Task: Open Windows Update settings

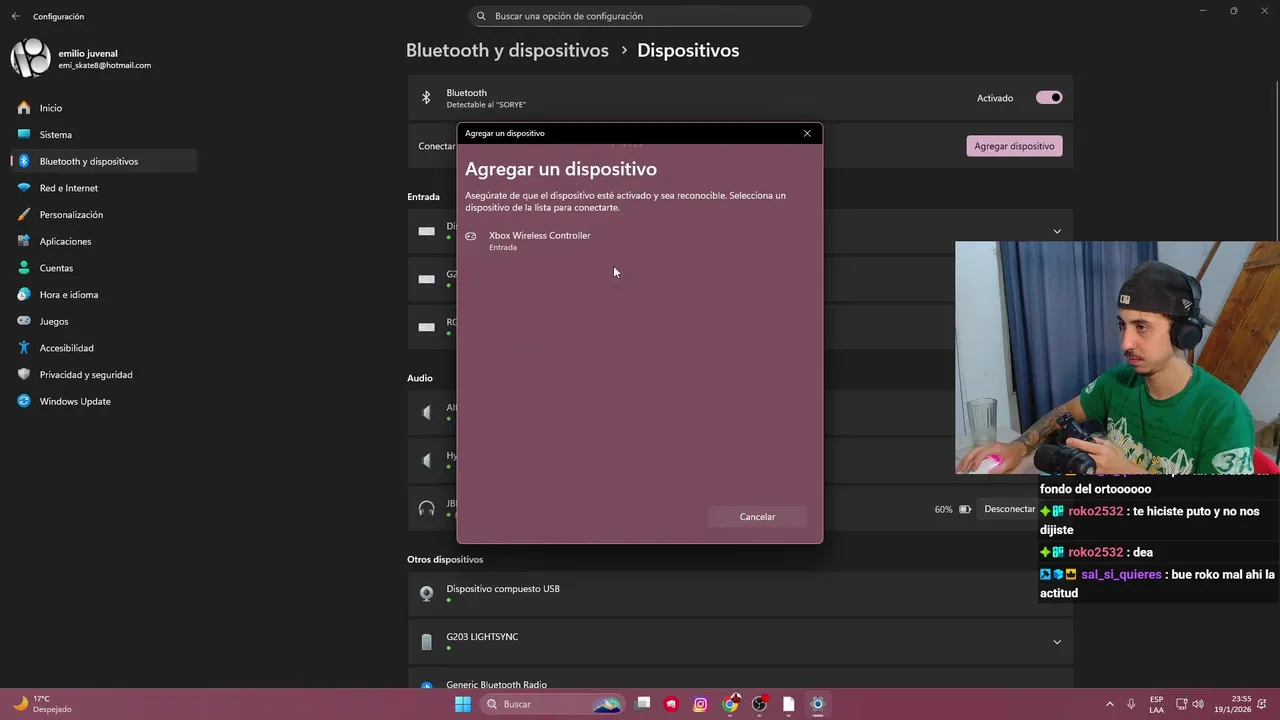Action: (104, 401)
